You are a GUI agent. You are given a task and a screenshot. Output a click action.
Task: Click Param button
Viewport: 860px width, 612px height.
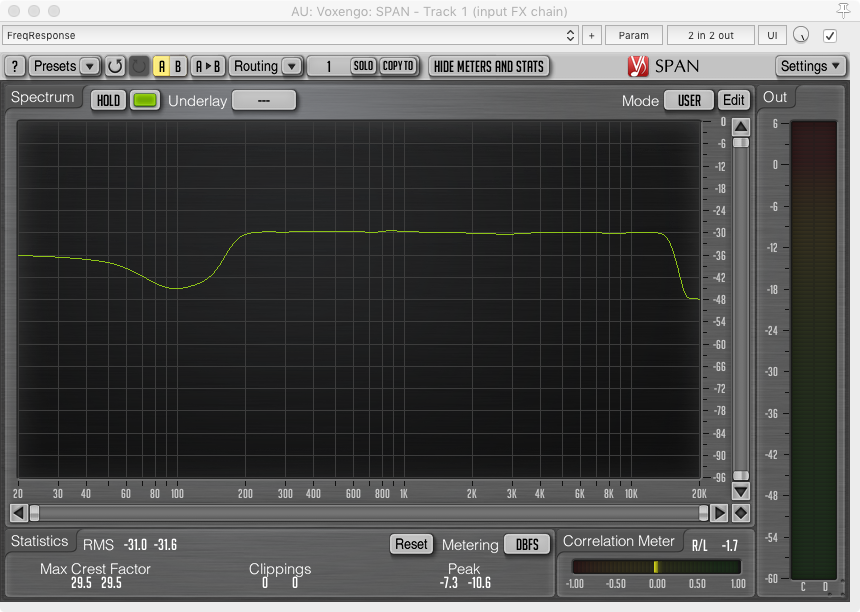pyautogui.click(x=633, y=36)
